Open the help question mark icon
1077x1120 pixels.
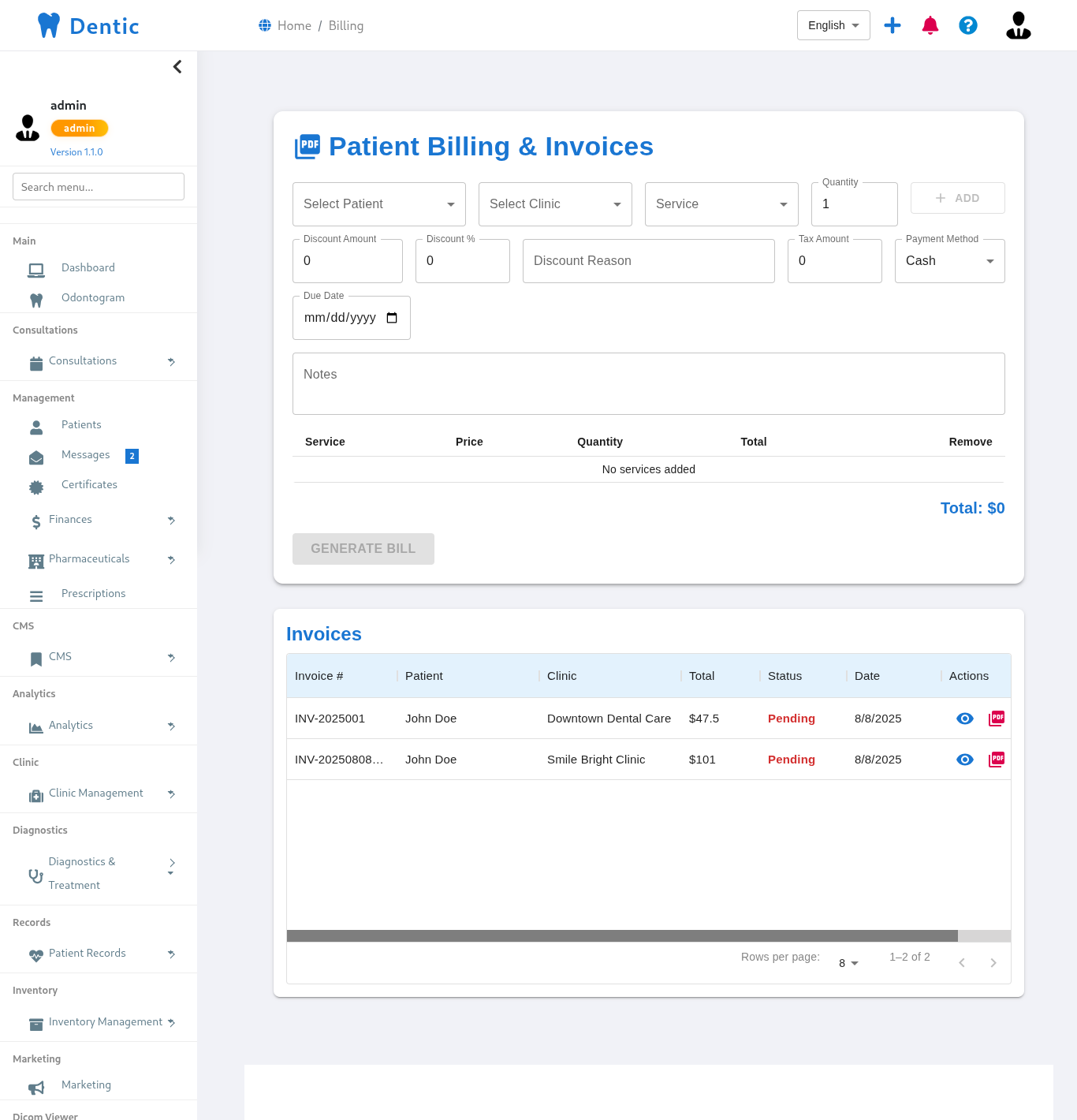[968, 25]
